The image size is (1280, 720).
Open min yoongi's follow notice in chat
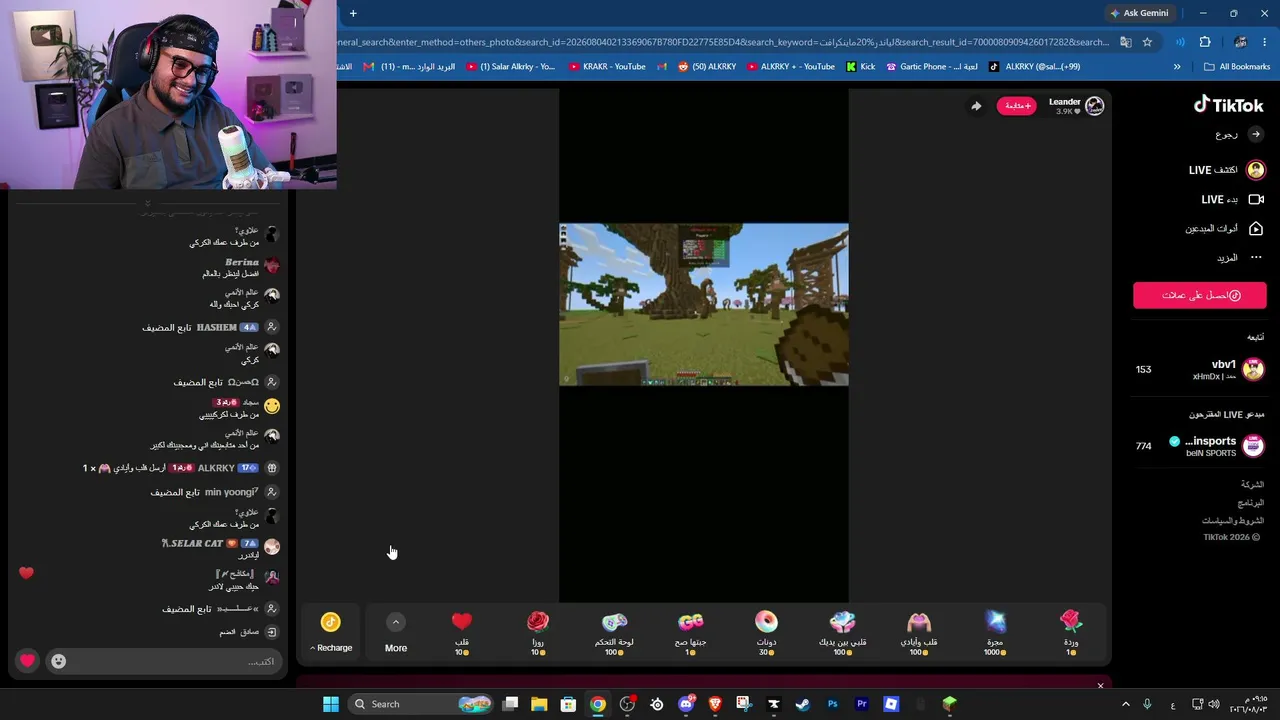(215, 493)
